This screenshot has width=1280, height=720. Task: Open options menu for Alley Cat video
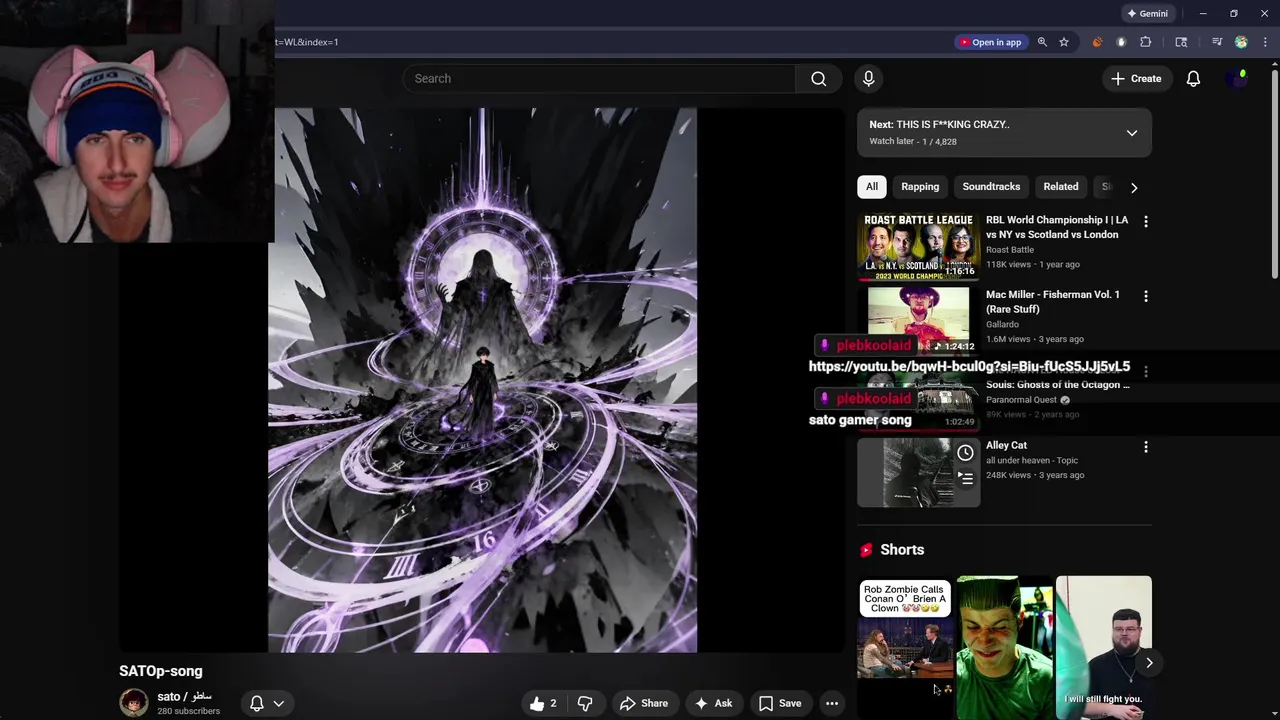(1146, 448)
